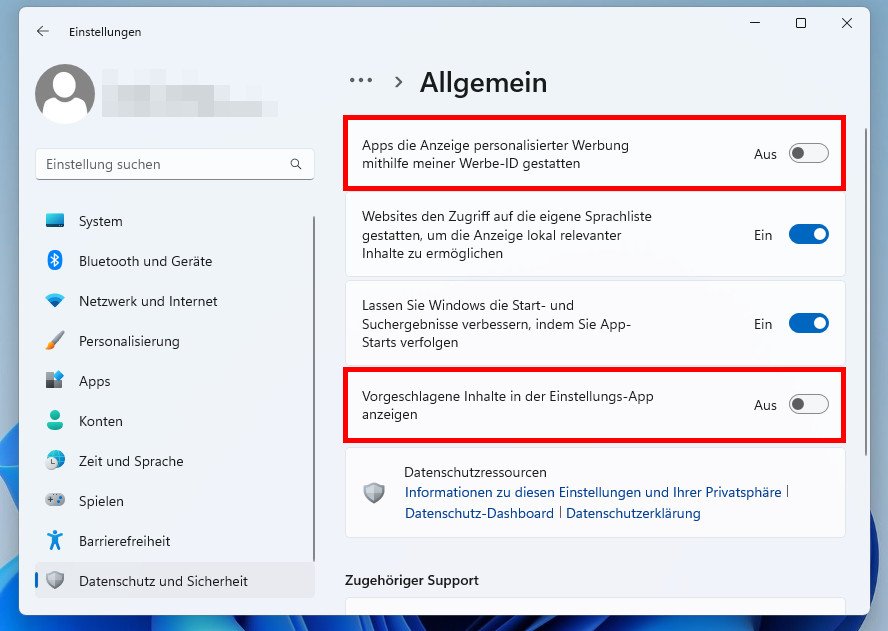Select Zeit und Sprache in the sidebar
Screen dimensions: 888x631
(54, 461)
